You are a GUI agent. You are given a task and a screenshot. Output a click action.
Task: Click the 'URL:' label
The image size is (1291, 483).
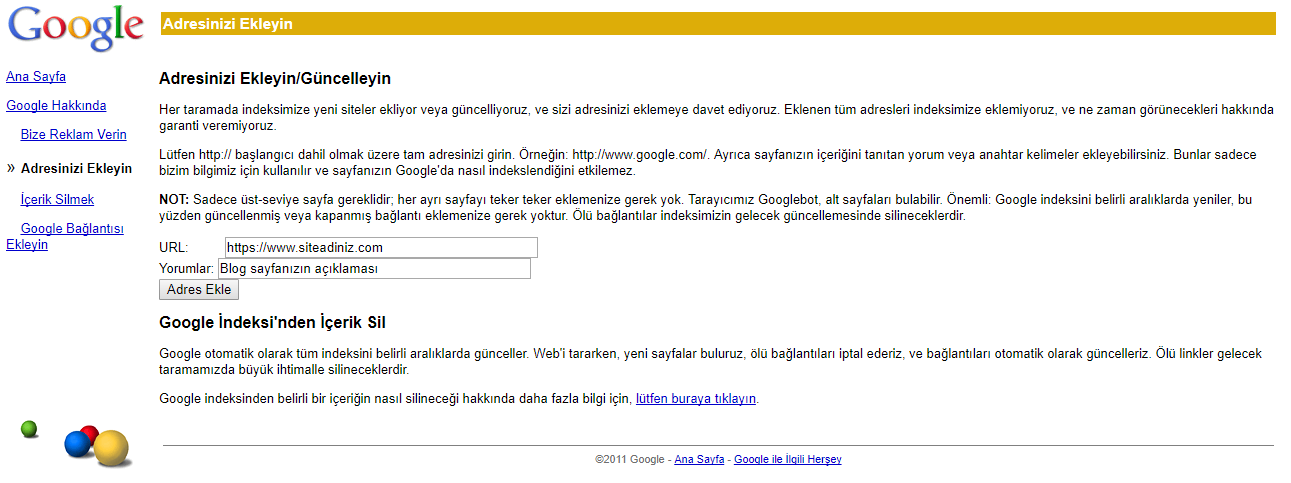click(173, 248)
